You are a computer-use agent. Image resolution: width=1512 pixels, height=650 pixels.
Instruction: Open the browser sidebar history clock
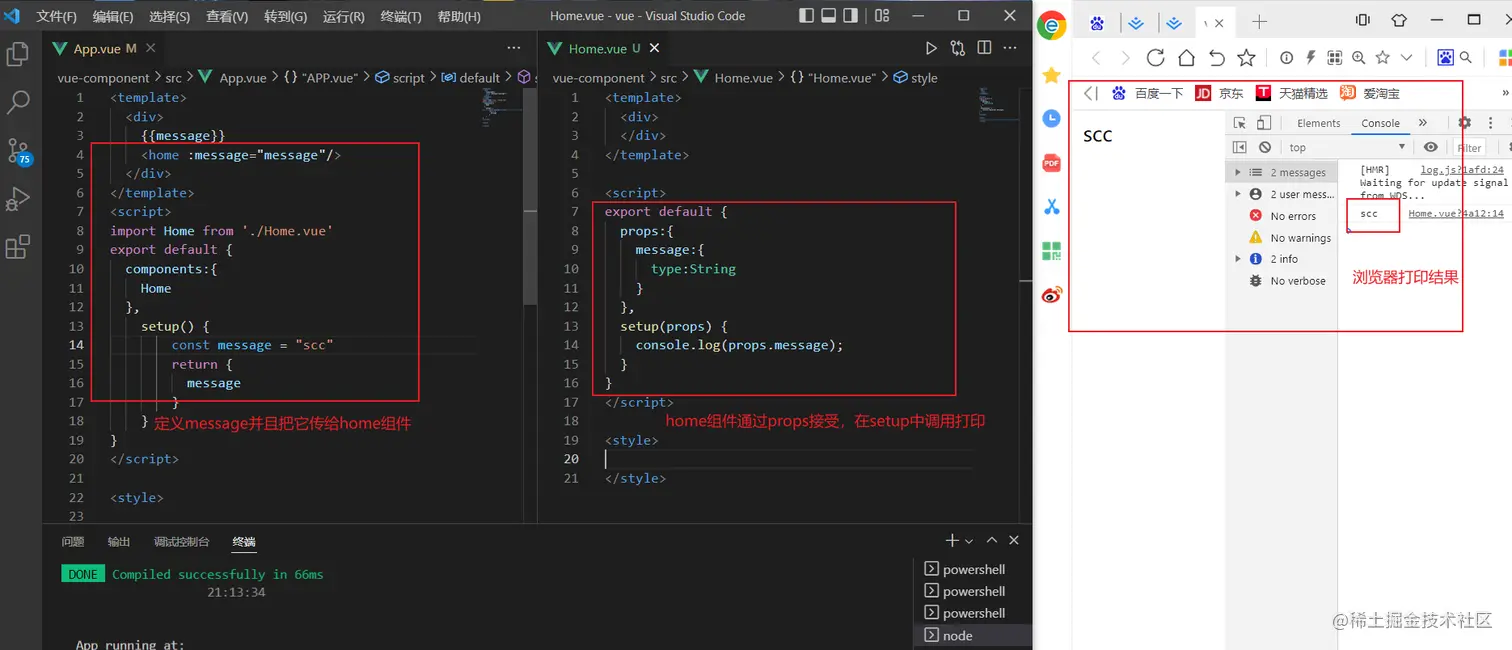point(1051,119)
